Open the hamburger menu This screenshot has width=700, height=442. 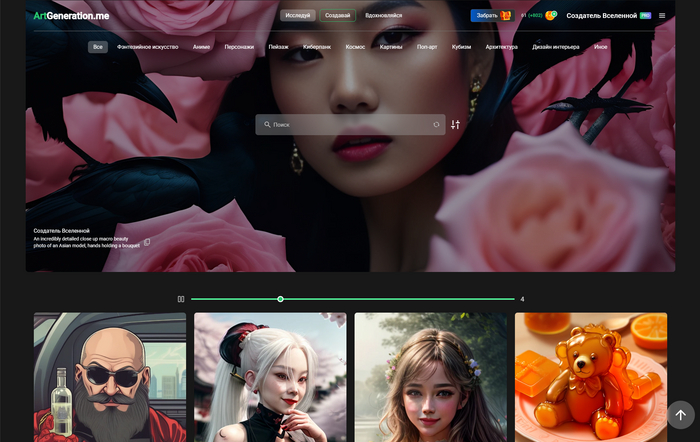pos(662,16)
